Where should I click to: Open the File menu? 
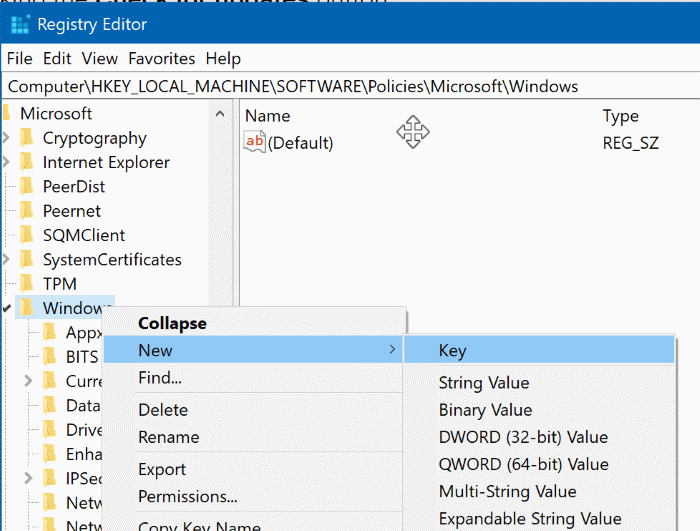[20, 59]
